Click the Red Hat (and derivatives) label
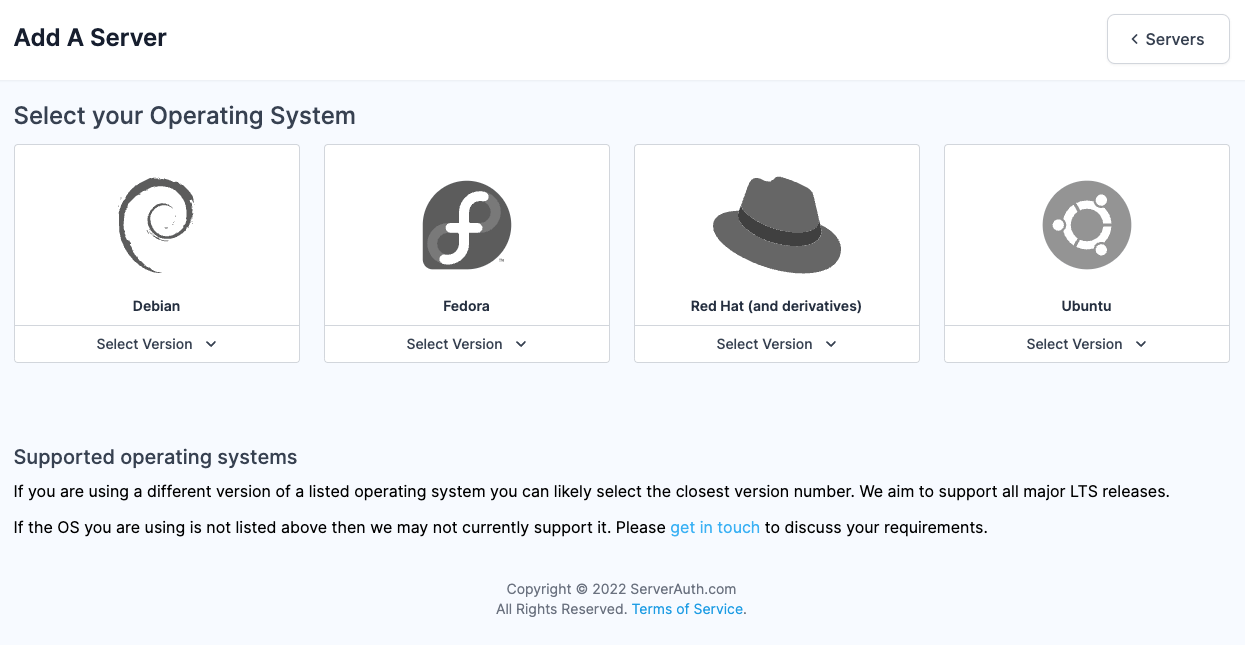 776,306
